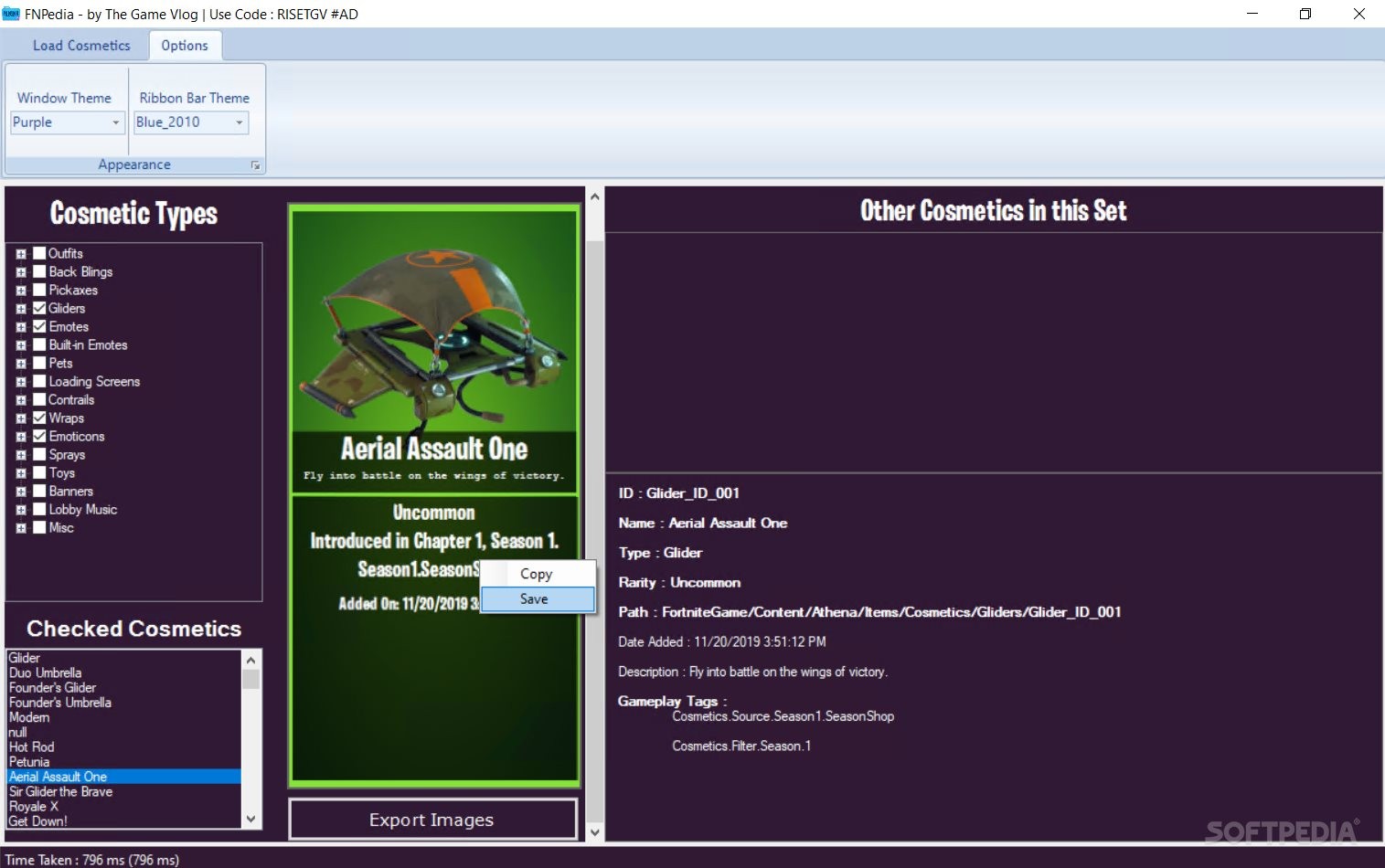Select the Contrails tree item label

71,399
